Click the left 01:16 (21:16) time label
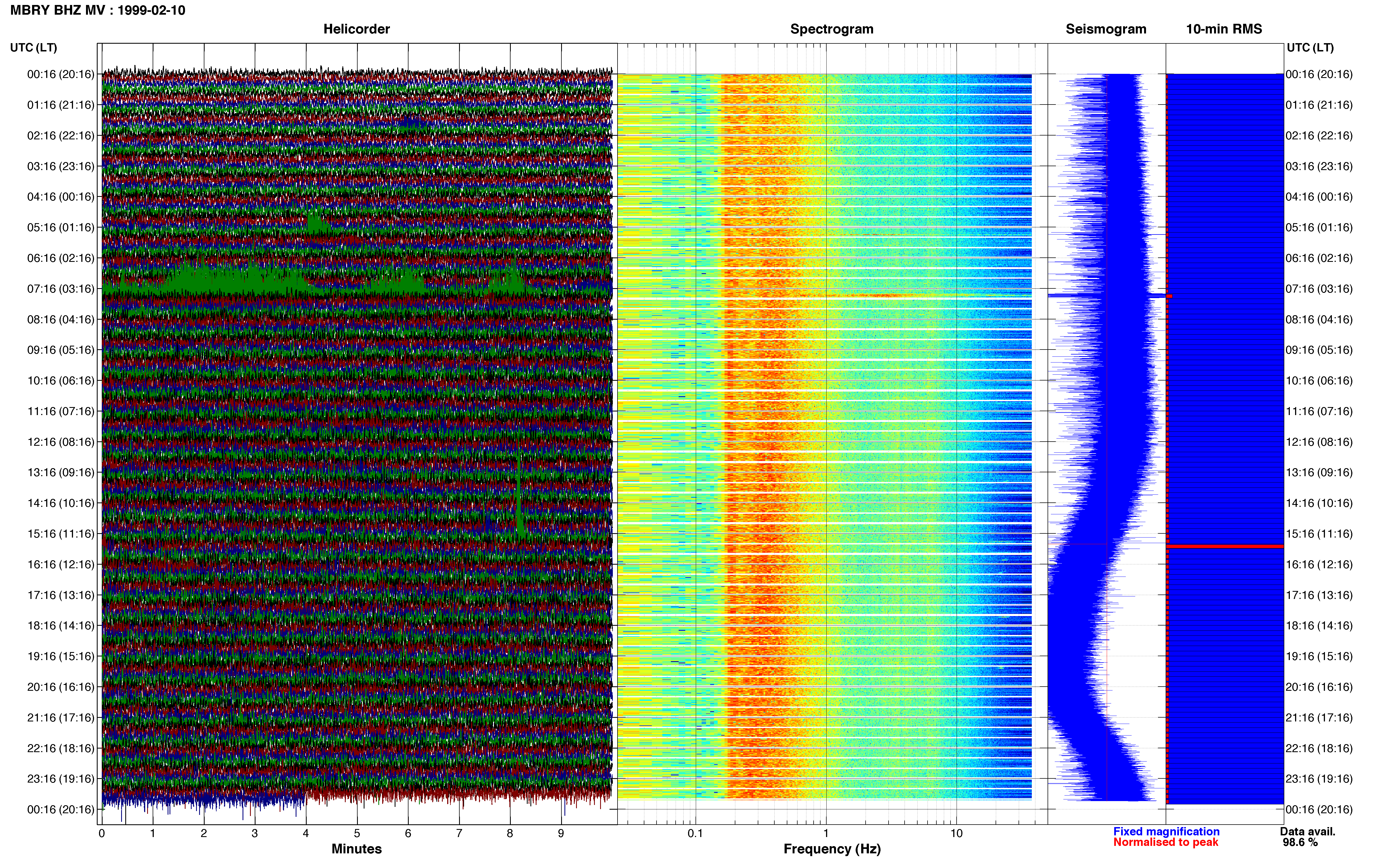Viewport: 1388px width, 868px height. click(61, 105)
